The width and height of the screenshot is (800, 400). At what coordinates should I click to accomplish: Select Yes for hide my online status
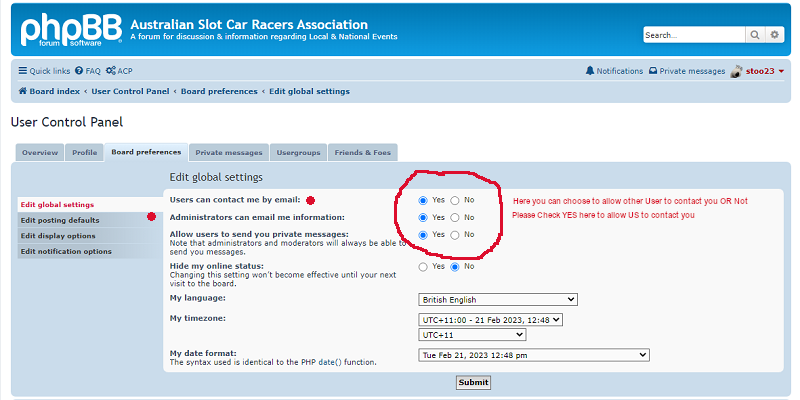coord(424,267)
